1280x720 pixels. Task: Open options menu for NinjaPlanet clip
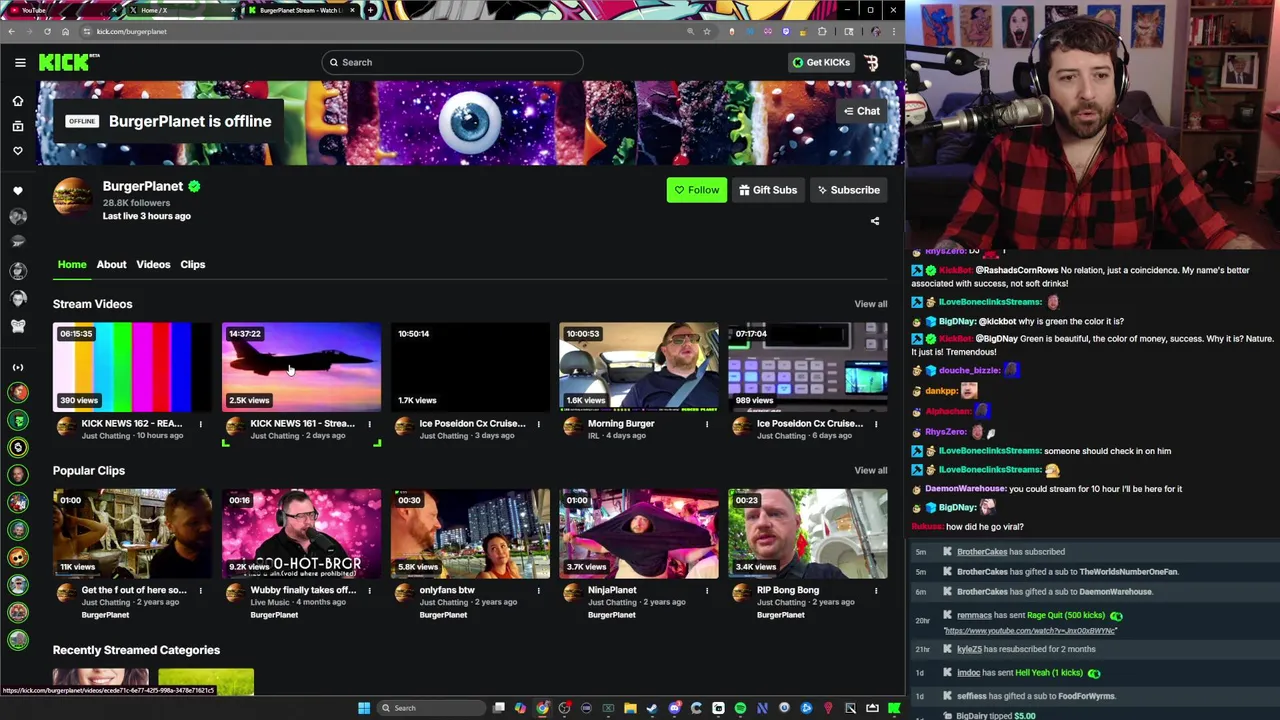[707, 591]
